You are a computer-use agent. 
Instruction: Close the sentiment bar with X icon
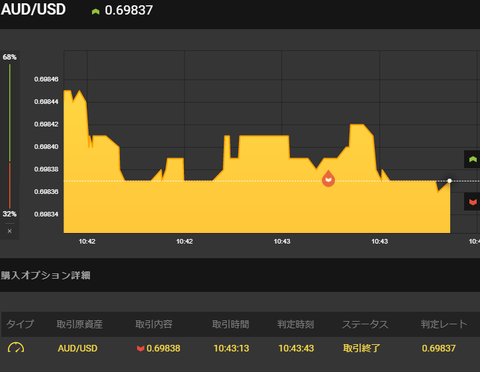pyautogui.click(x=10, y=231)
